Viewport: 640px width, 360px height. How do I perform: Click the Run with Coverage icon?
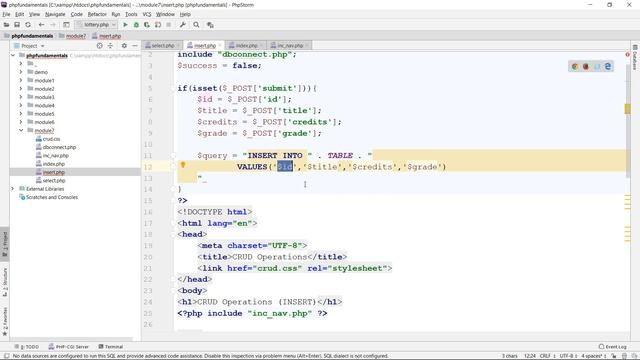point(147,25)
